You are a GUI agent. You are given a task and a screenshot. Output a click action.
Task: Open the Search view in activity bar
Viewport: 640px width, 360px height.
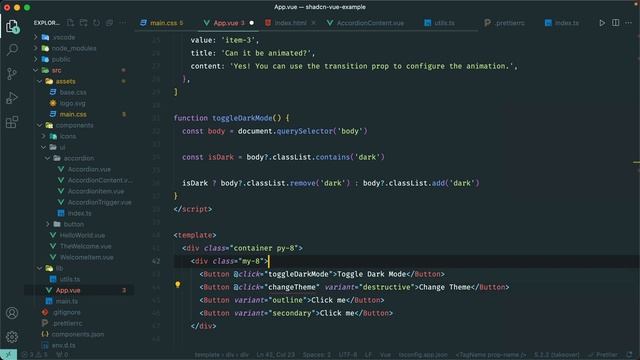point(12,50)
